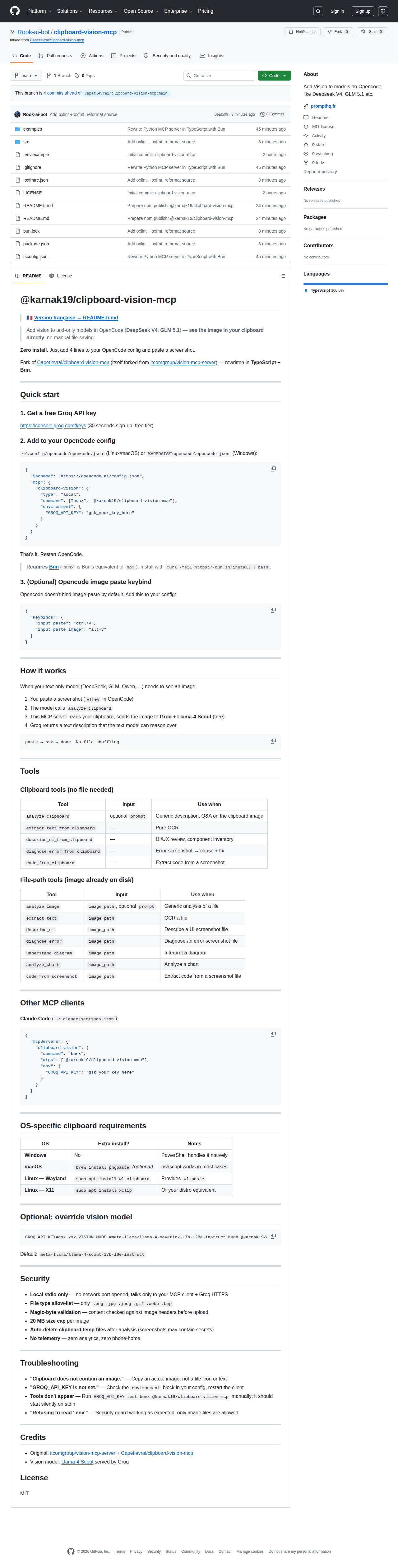
Task: Click the folder icon beside examples
Action: (x=18, y=129)
